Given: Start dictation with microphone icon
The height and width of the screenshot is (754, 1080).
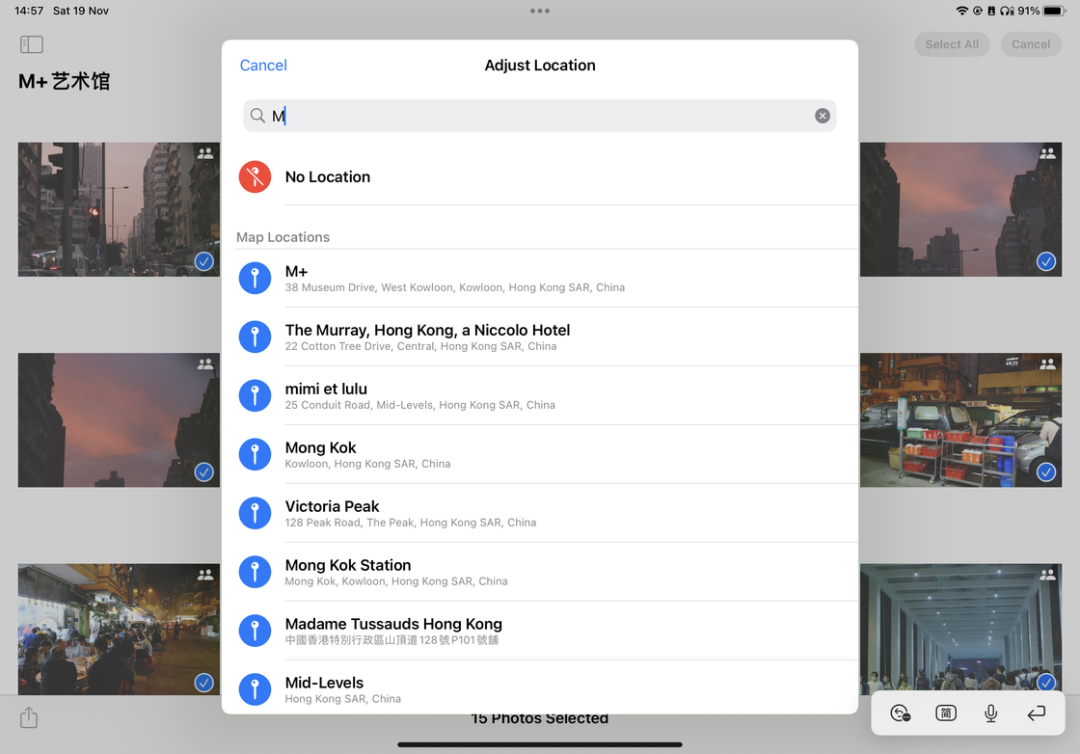Looking at the screenshot, I should tap(990, 713).
